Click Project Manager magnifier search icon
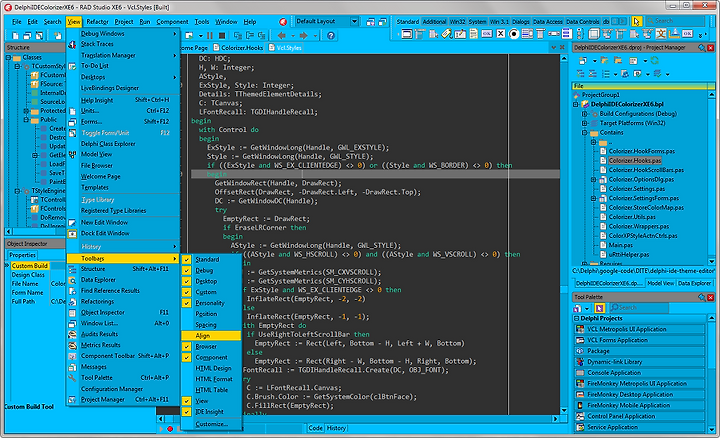This screenshot has width=720, height=438. [x=702, y=47]
